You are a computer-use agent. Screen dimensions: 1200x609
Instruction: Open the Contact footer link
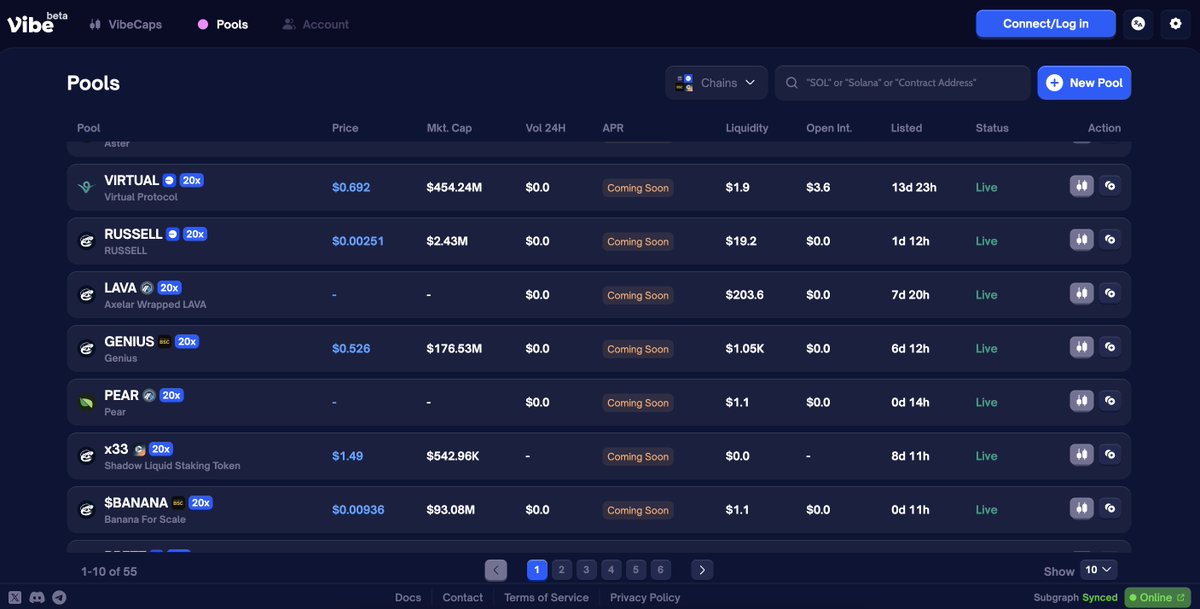[x=463, y=597]
